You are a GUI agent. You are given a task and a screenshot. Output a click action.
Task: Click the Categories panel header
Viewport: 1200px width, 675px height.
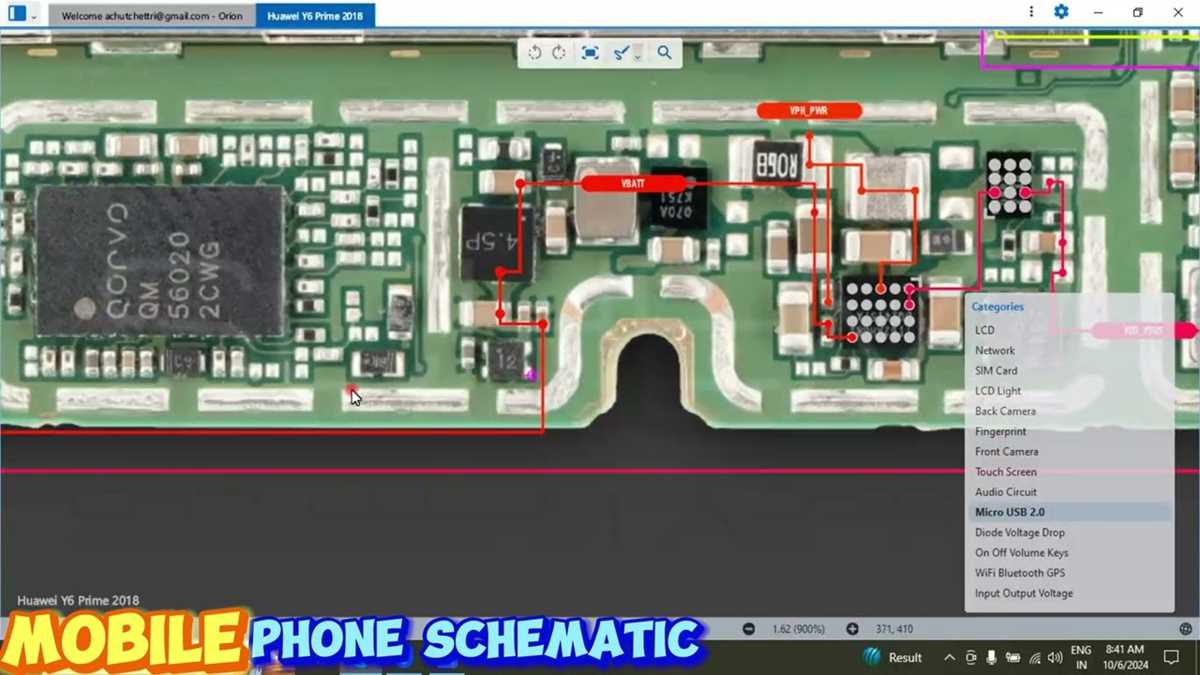tap(997, 307)
